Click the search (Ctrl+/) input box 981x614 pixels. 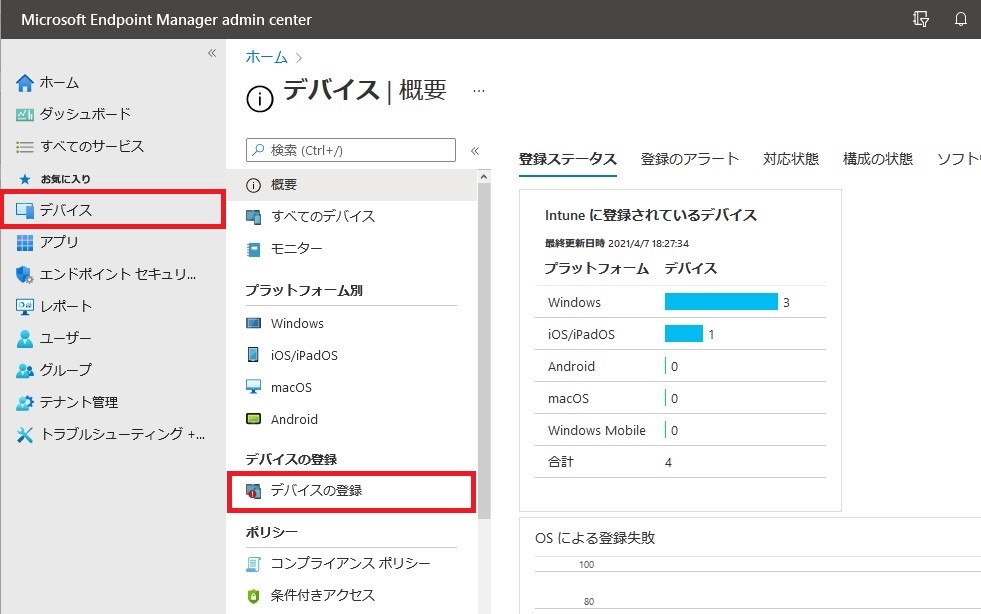coord(351,150)
